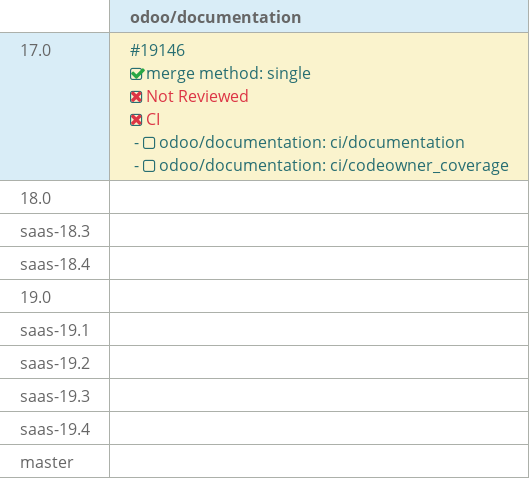Select the saas-18.4 branch row label
Viewport: 529px width, 478px height.
[x=55, y=264]
